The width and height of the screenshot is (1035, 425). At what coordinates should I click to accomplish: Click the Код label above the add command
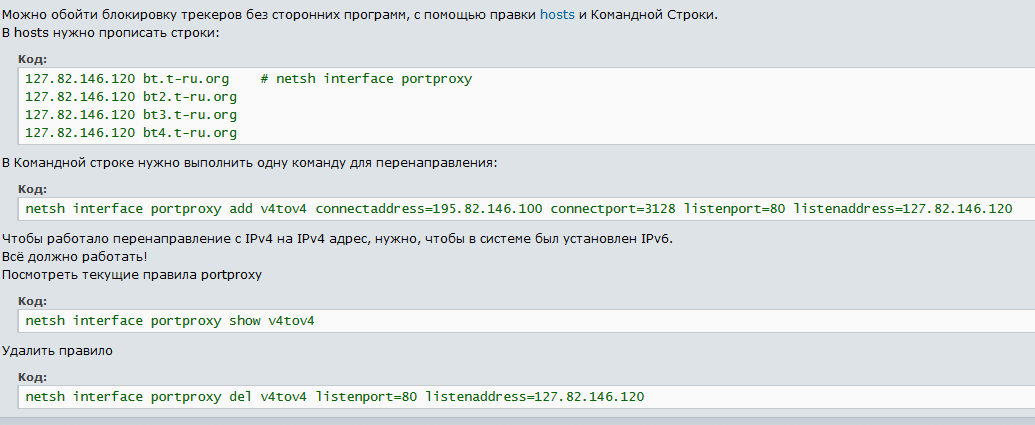pos(32,189)
